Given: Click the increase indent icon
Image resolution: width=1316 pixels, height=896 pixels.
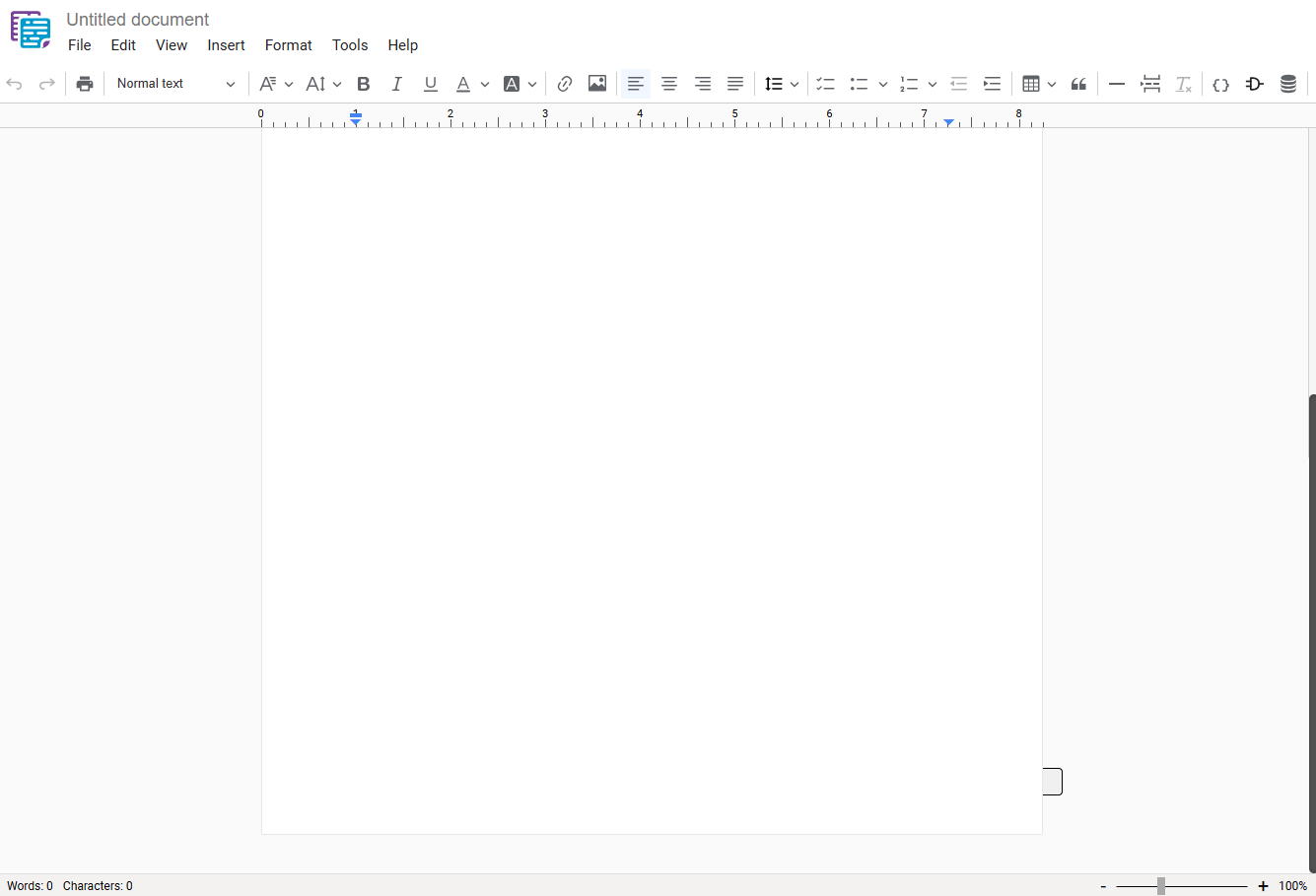Looking at the screenshot, I should (993, 84).
